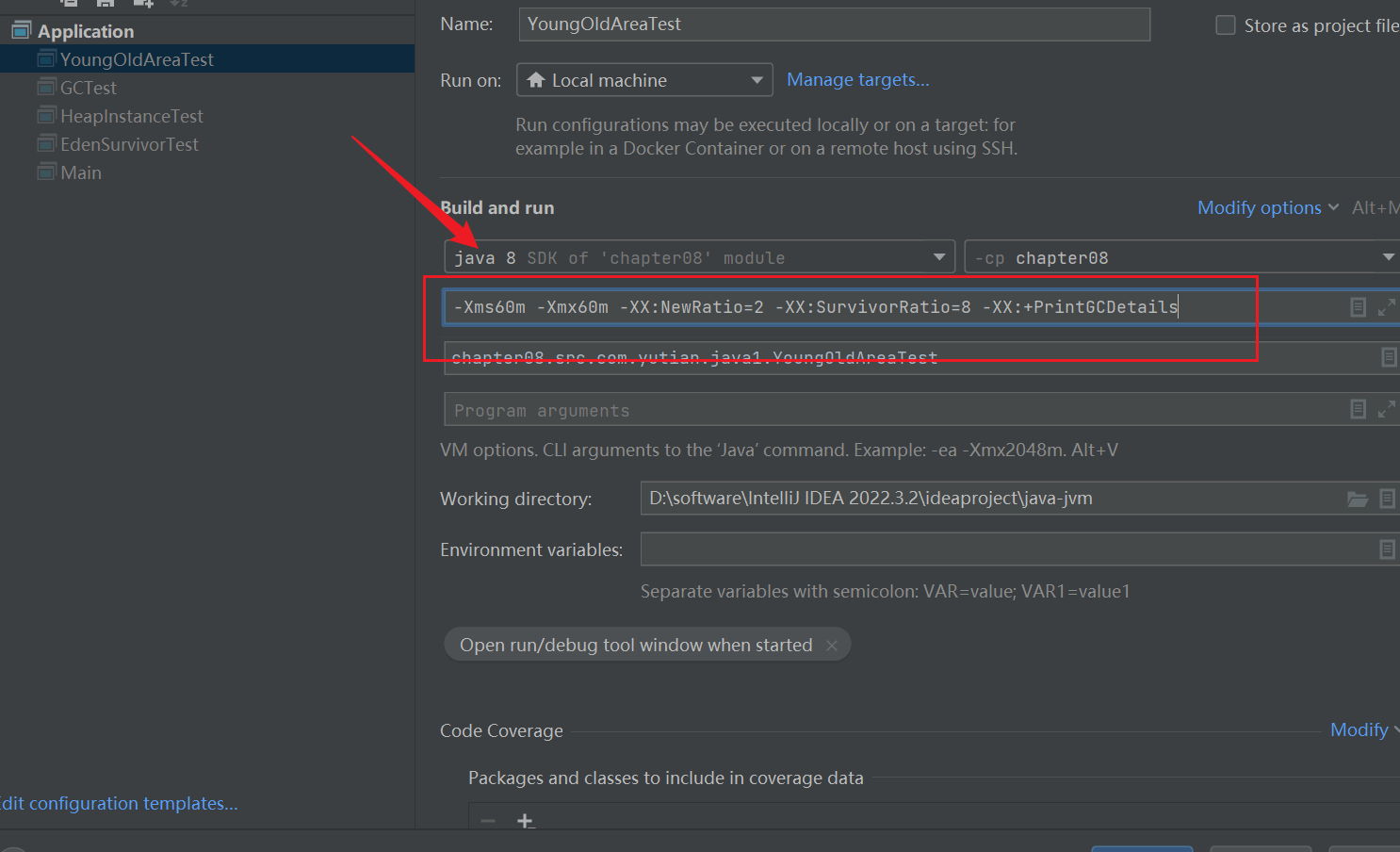
Task: Click the plus button under coverage packages
Action: [x=525, y=821]
